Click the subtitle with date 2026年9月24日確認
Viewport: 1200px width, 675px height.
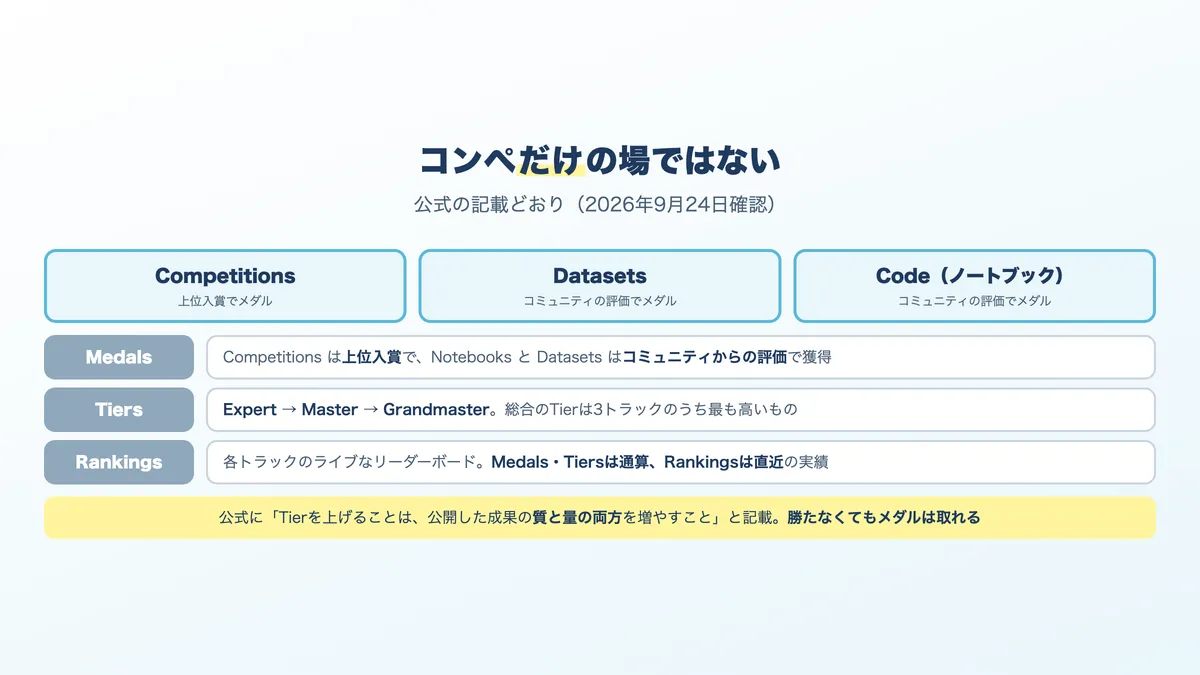click(x=599, y=204)
